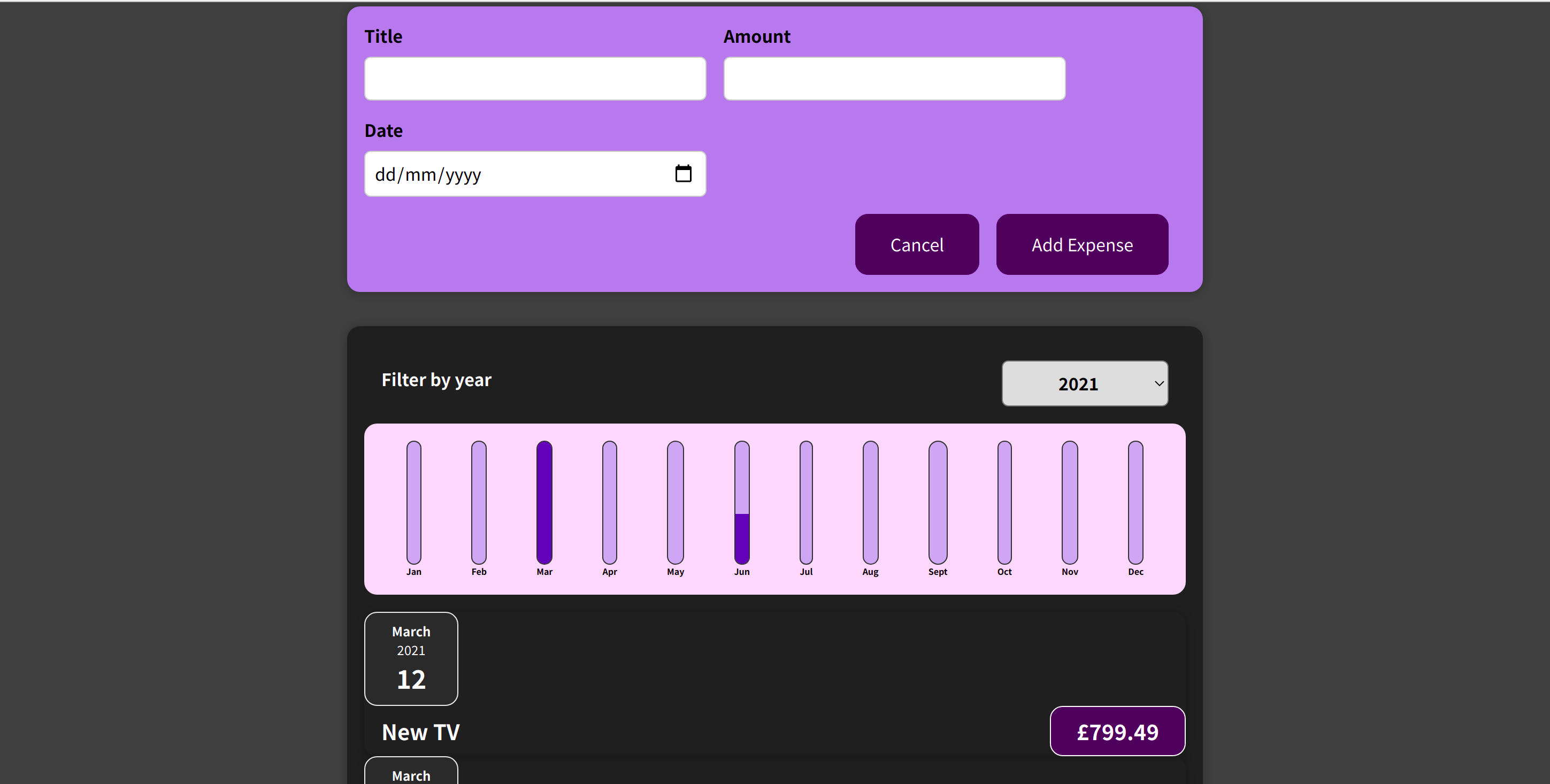Image resolution: width=1550 pixels, height=784 pixels.
Task: Click the Oct label under the chart
Action: tap(1004, 572)
